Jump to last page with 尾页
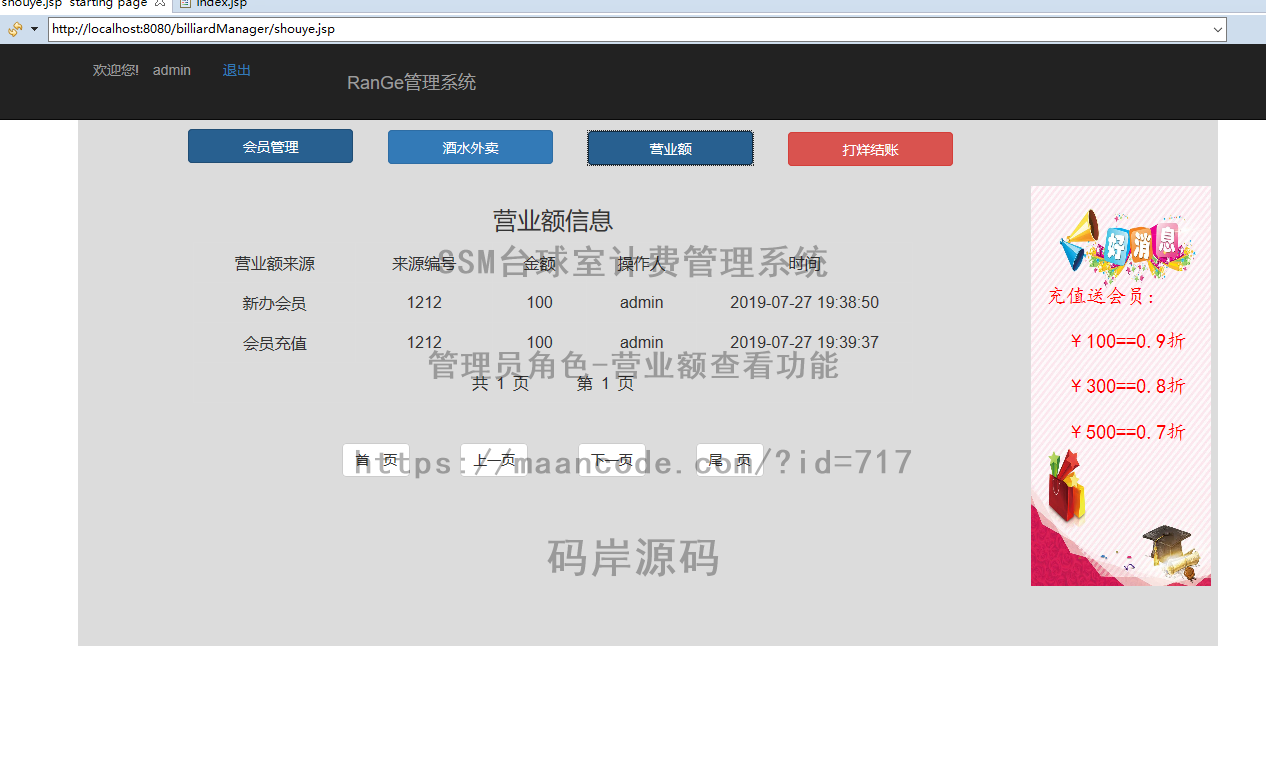Viewport: 1266px width, 774px height. point(730,460)
